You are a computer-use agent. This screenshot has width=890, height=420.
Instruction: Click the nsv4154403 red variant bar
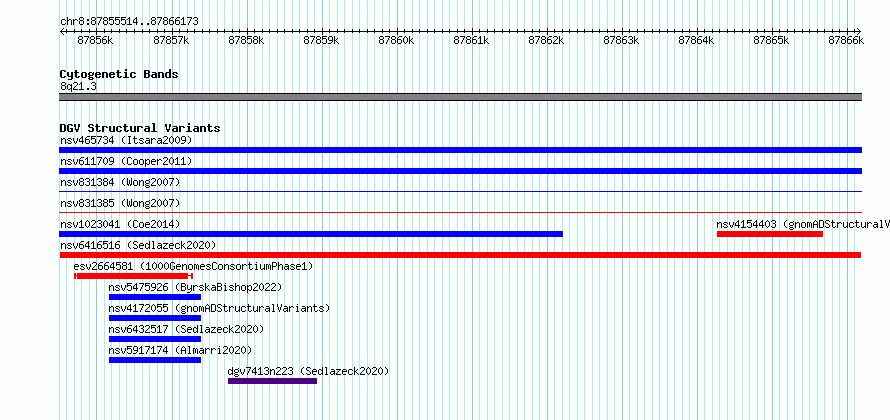[x=770, y=234]
